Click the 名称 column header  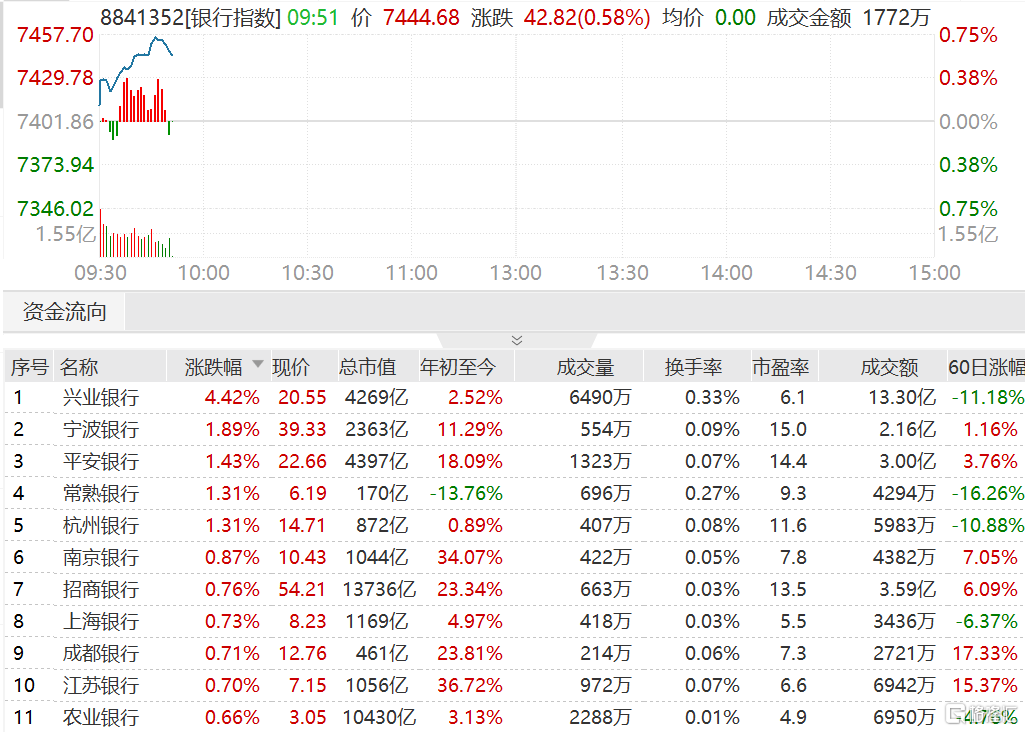(78, 367)
